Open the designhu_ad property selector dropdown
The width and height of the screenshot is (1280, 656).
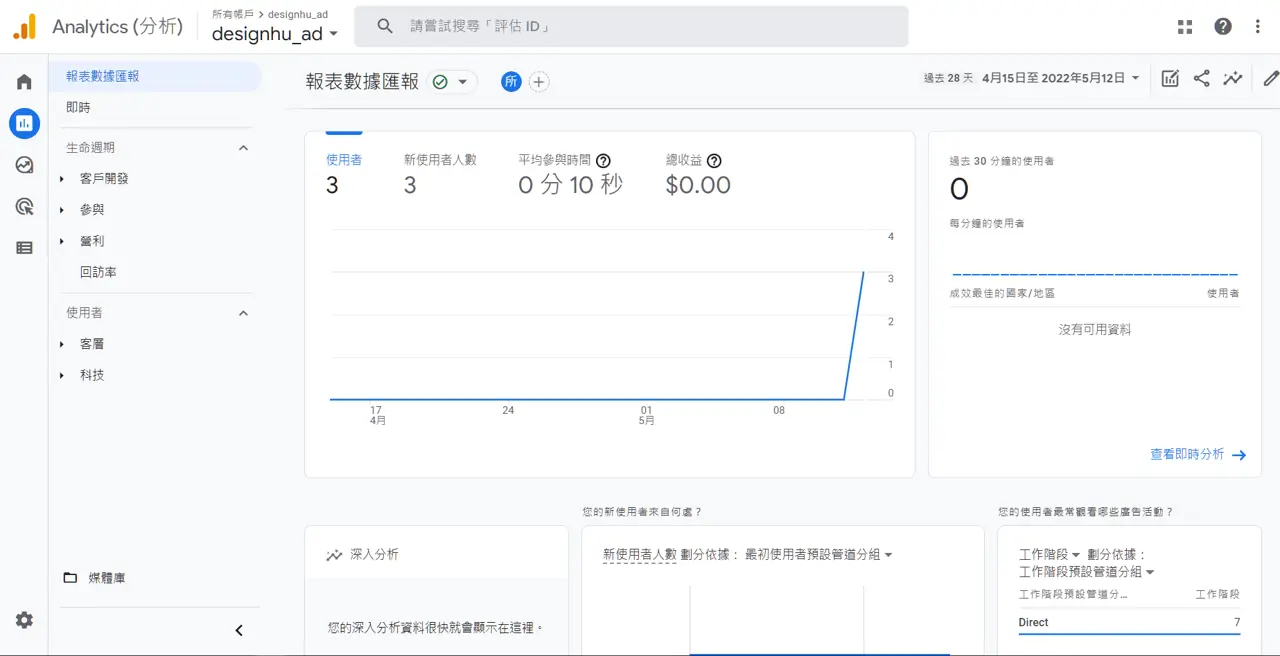[275, 33]
